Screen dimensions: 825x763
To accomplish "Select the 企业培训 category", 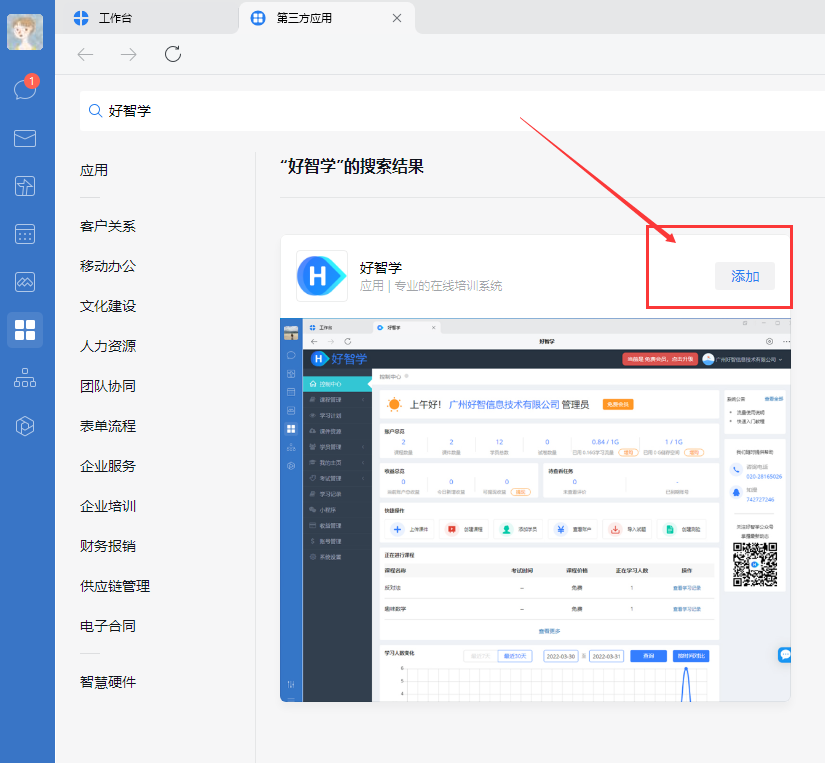I will pos(108,506).
